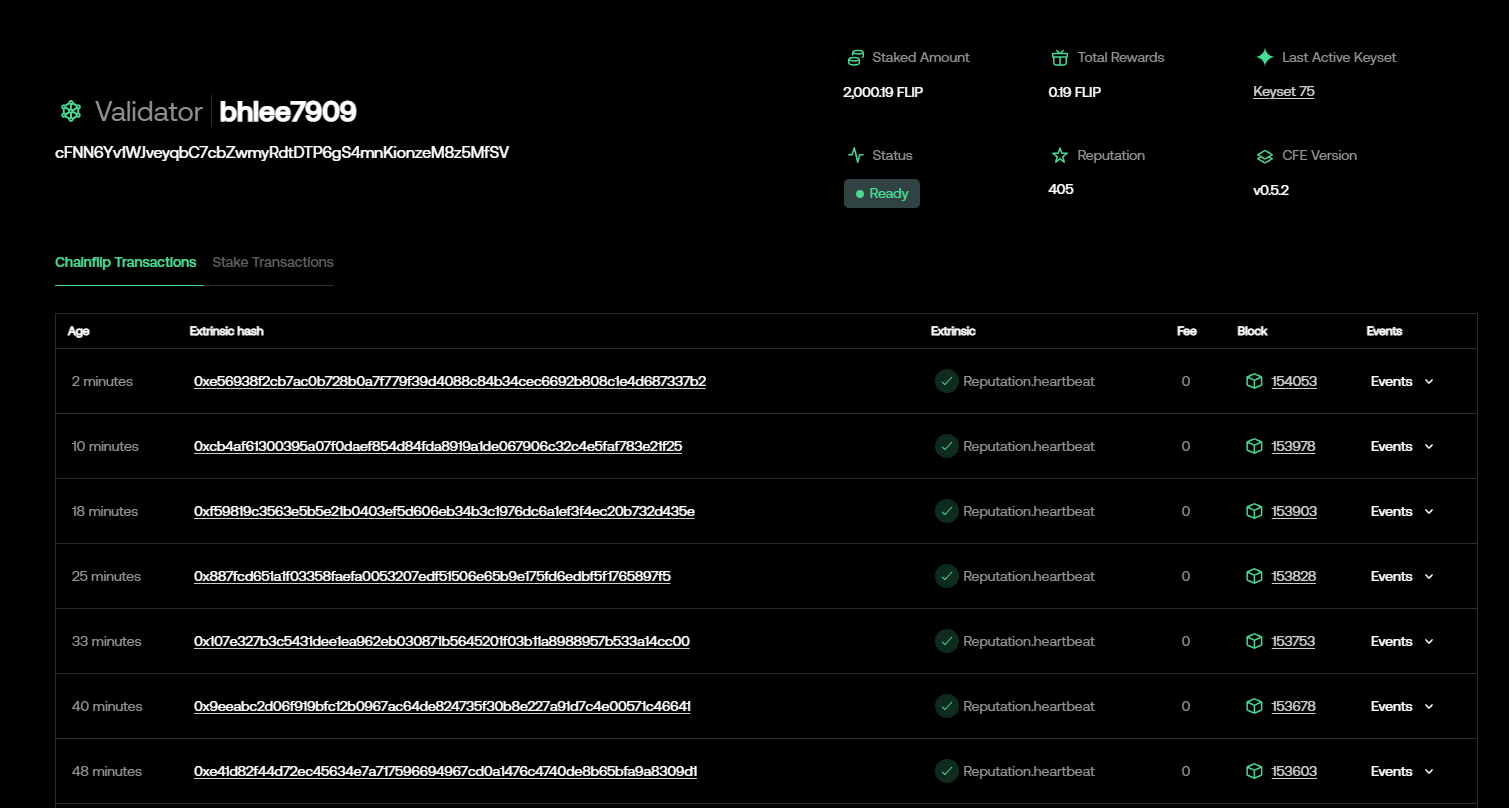The height and width of the screenshot is (808, 1509).
Task: Expand Events for block 153753 row
Action: [x=1402, y=641]
